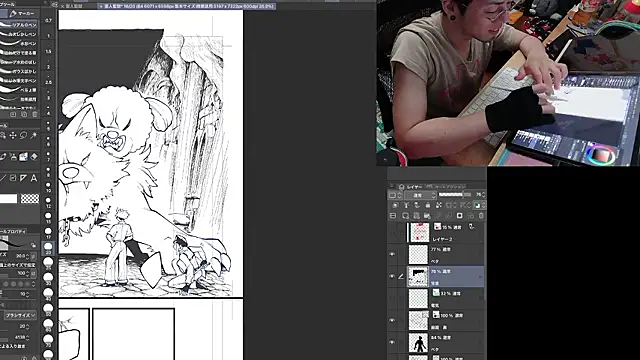This screenshot has width=640, height=360.
Task: Click the layer opacity value field 75
Action: [478, 195]
